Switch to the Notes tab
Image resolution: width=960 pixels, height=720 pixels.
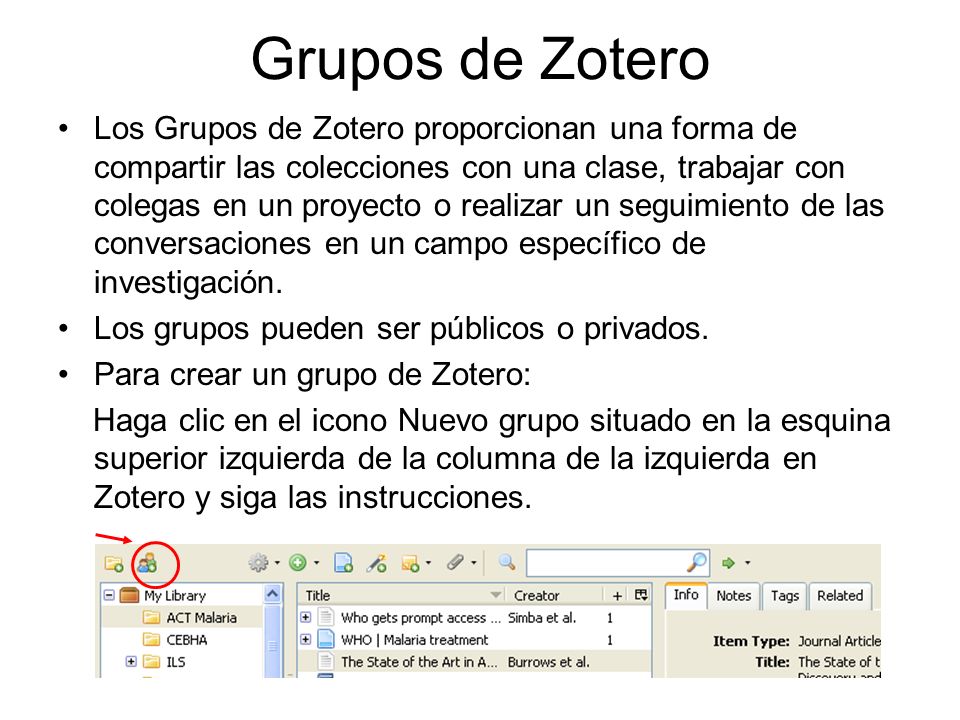pos(733,595)
